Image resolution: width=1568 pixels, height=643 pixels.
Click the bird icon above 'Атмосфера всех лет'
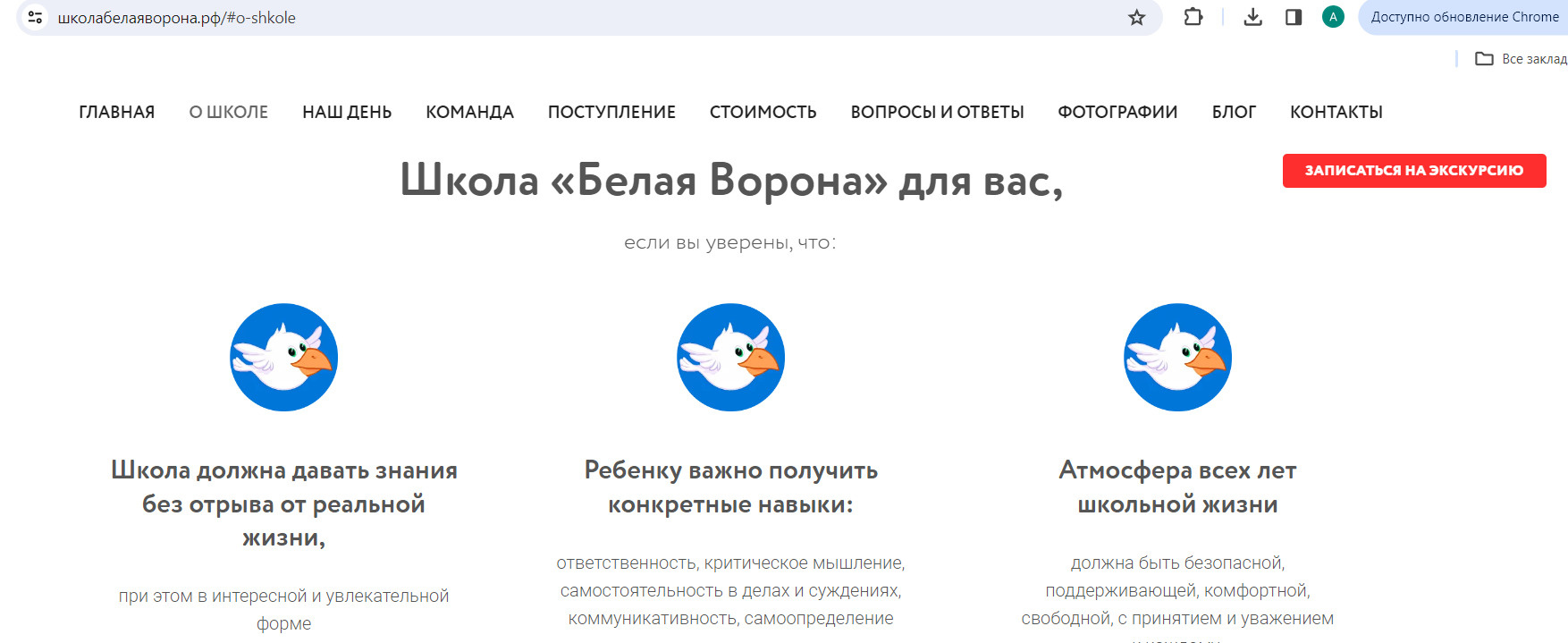pyautogui.click(x=1177, y=358)
